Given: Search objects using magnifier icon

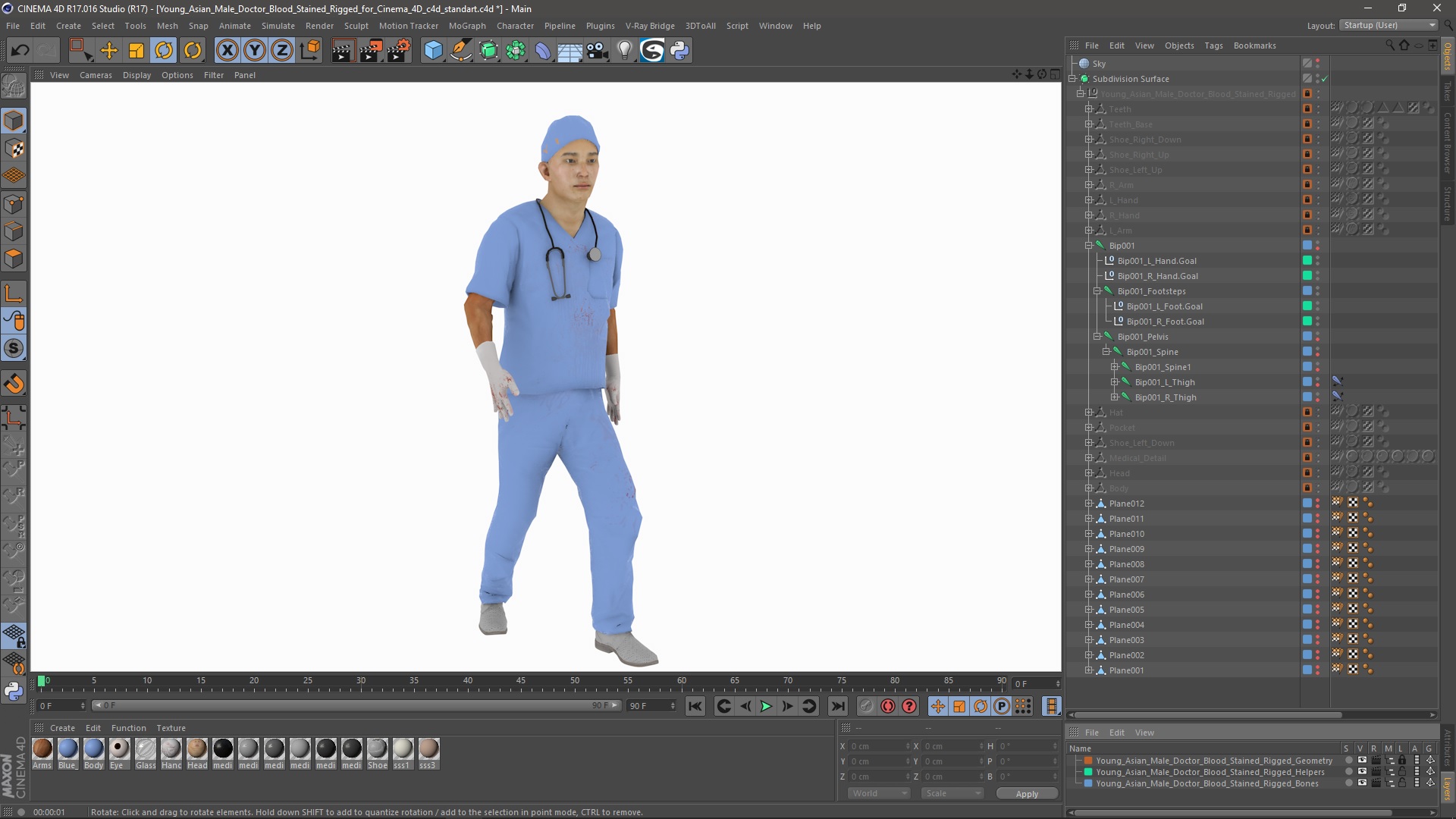Looking at the screenshot, I should 1390,45.
